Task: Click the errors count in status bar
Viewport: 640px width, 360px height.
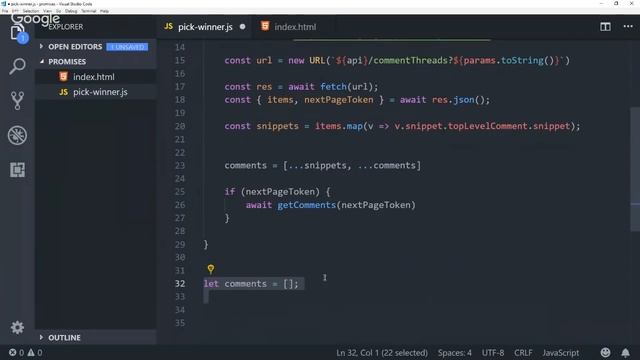Action: pos(17,353)
